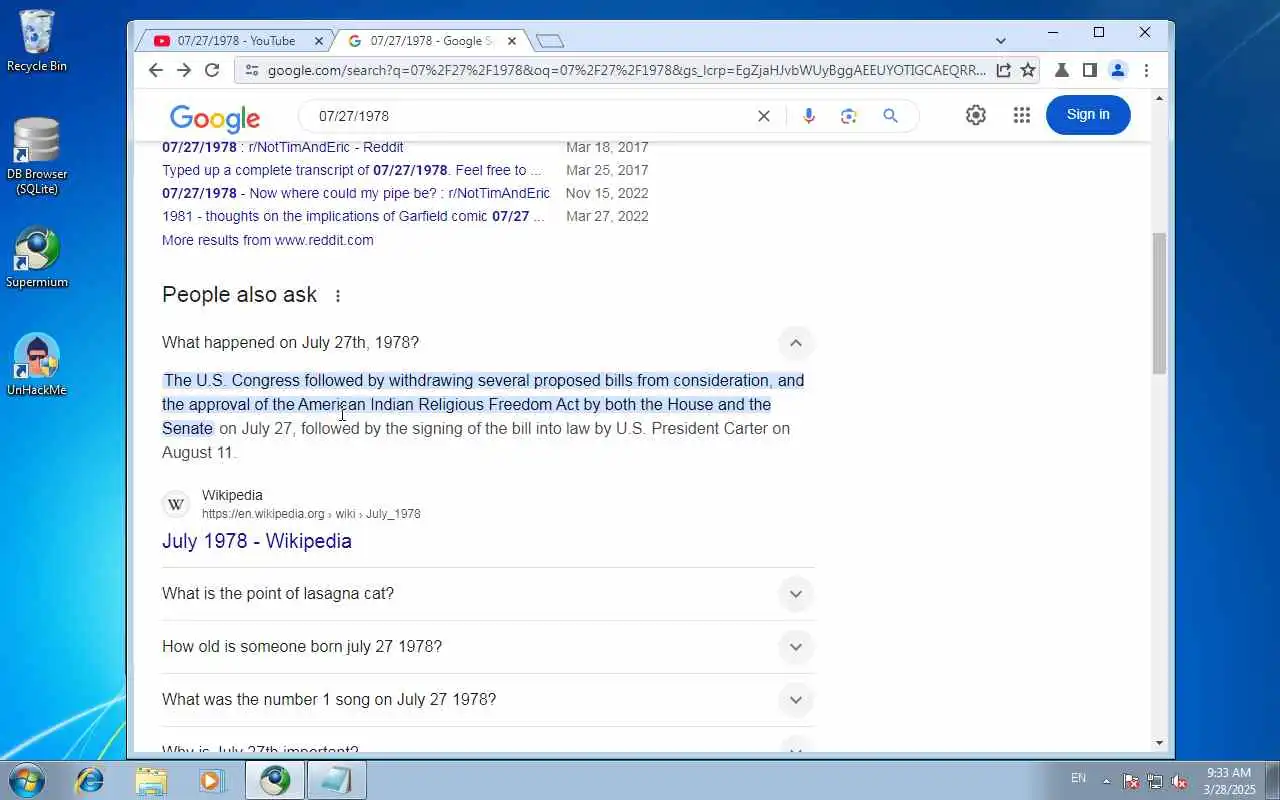The height and width of the screenshot is (800, 1280).
Task: Click the Recycle Bin desktop icon
Action: point(37,41)
